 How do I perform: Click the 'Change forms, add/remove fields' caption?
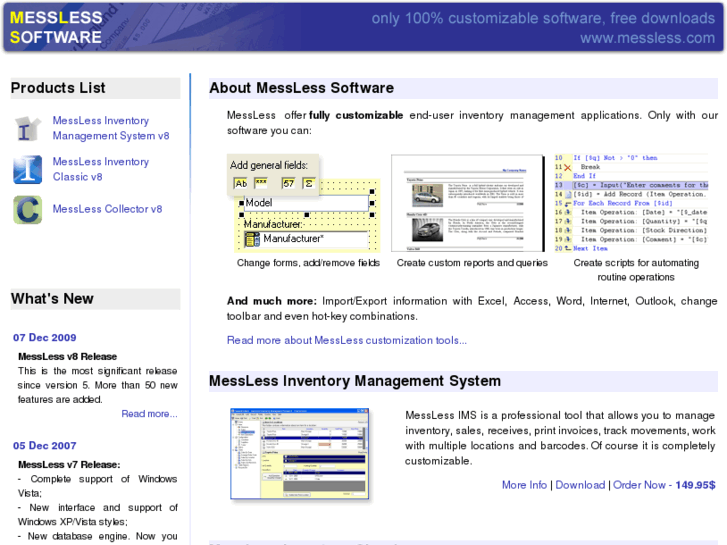point(308,263)
